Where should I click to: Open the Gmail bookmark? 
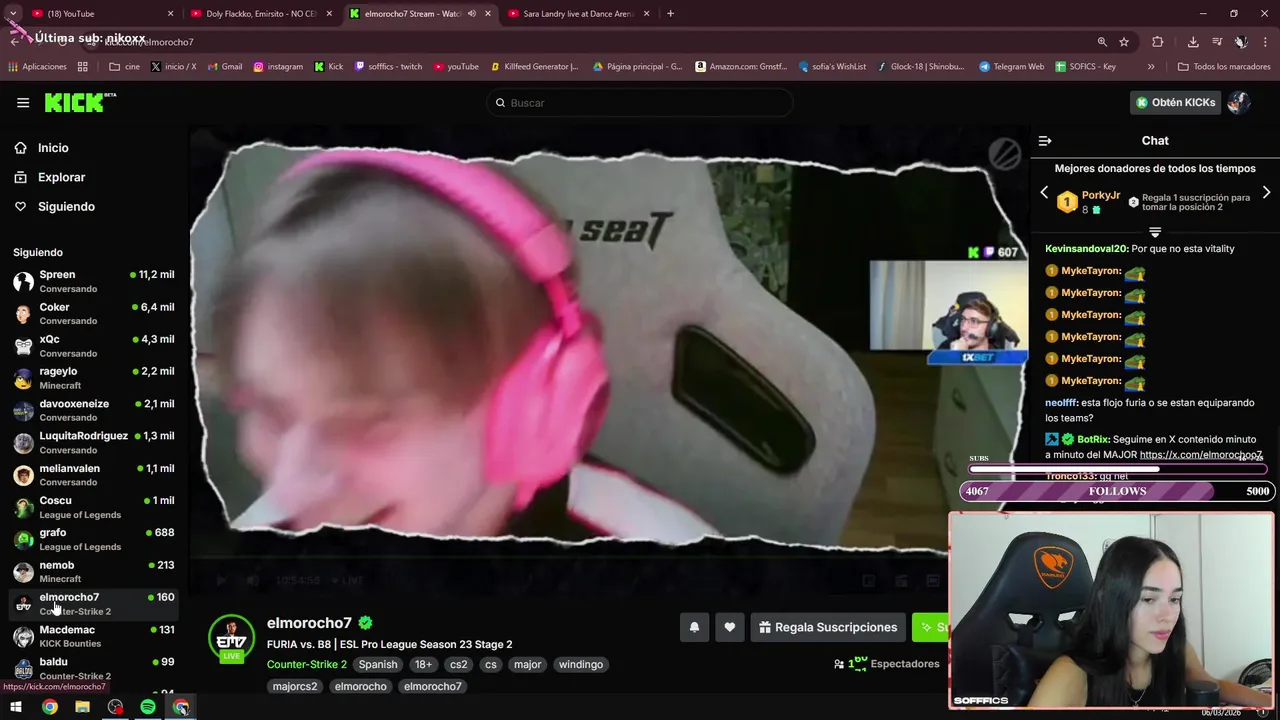tap(224, 67)
